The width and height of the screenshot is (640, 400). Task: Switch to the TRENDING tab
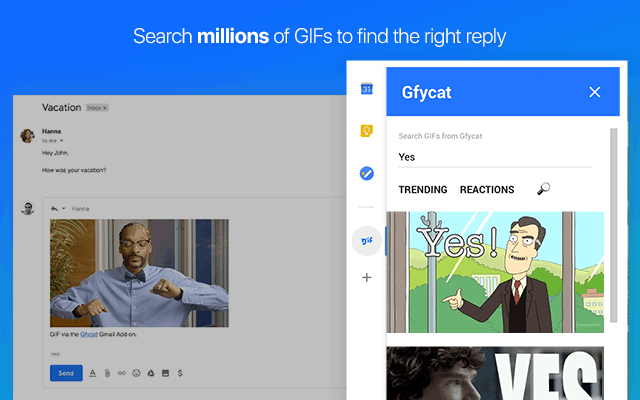422,190
